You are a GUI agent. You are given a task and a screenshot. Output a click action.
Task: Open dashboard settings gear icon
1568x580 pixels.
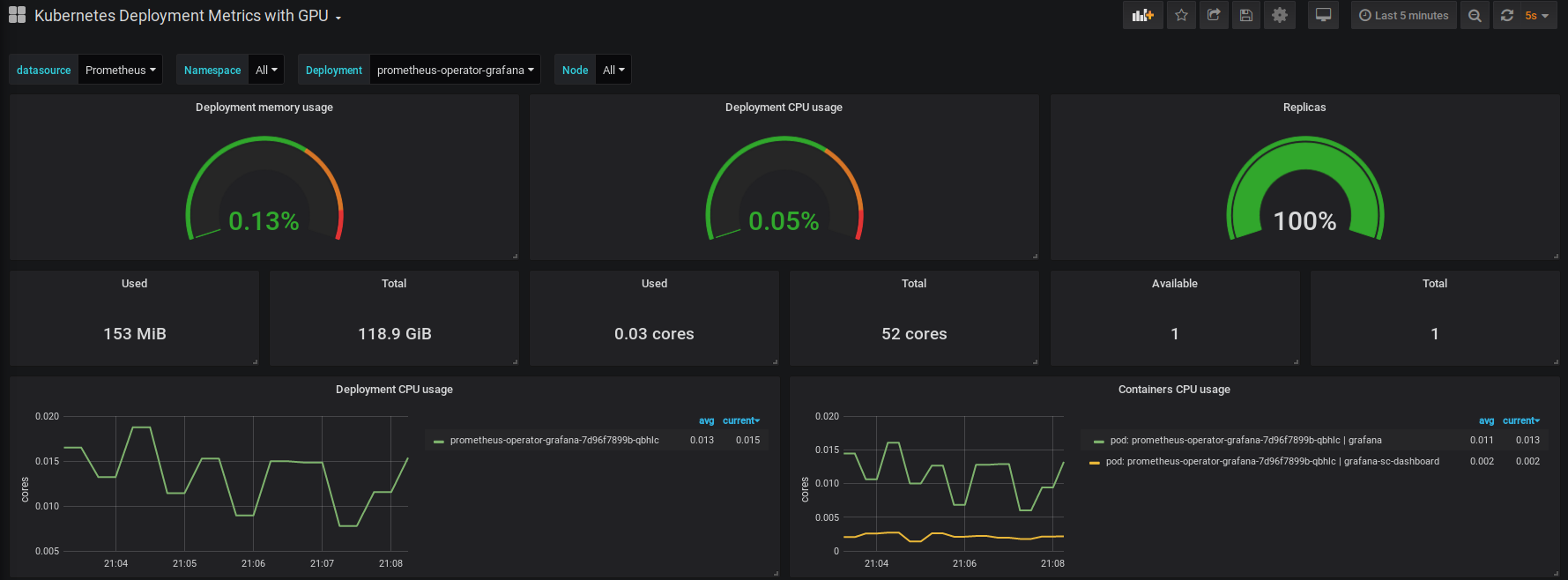1280,15
